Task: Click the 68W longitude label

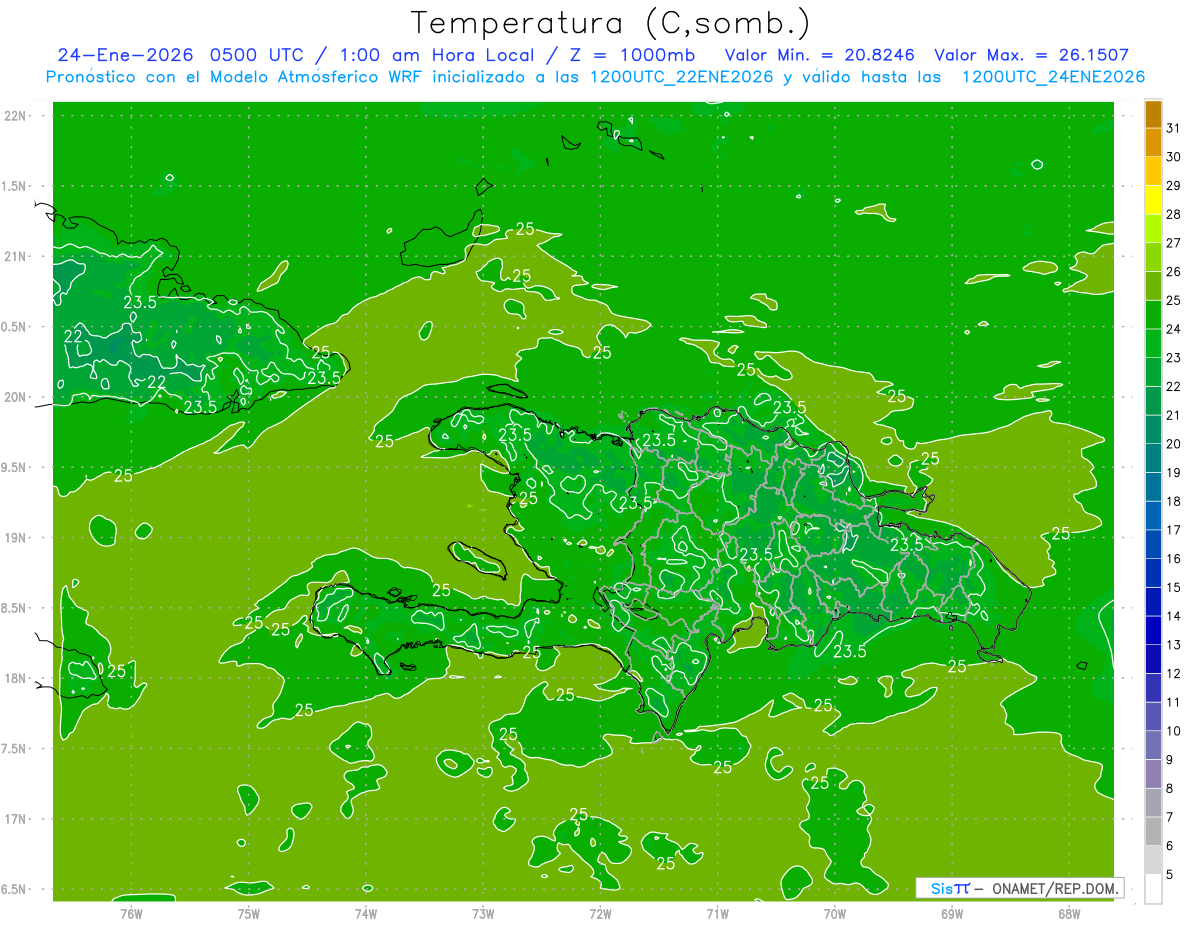Action: coord(1069,914)
